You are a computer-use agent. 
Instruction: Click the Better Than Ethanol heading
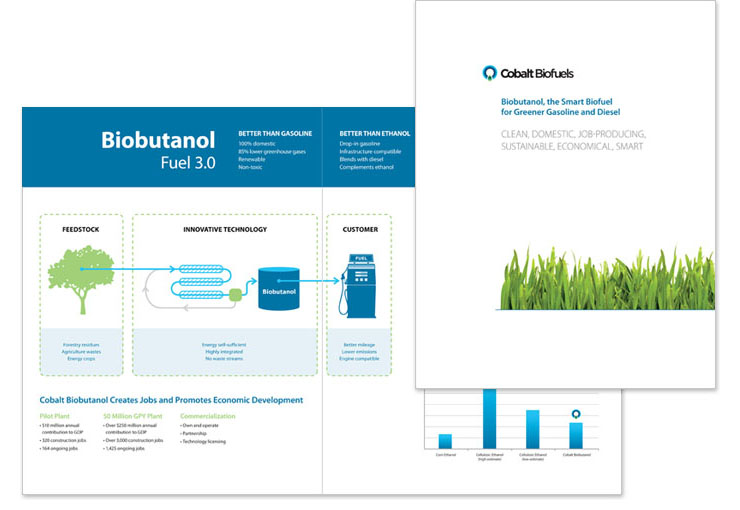coord(375,133)
